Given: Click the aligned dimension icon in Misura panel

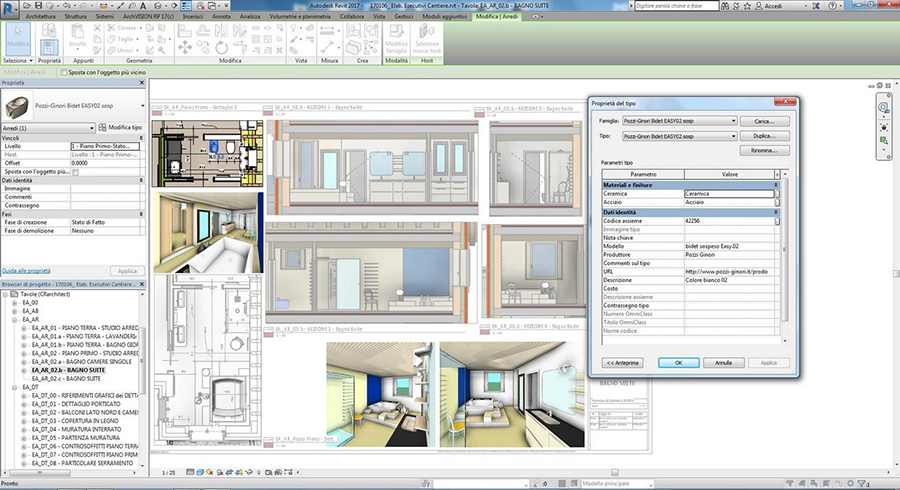Looking at the screenshot, I should point(329,46).
